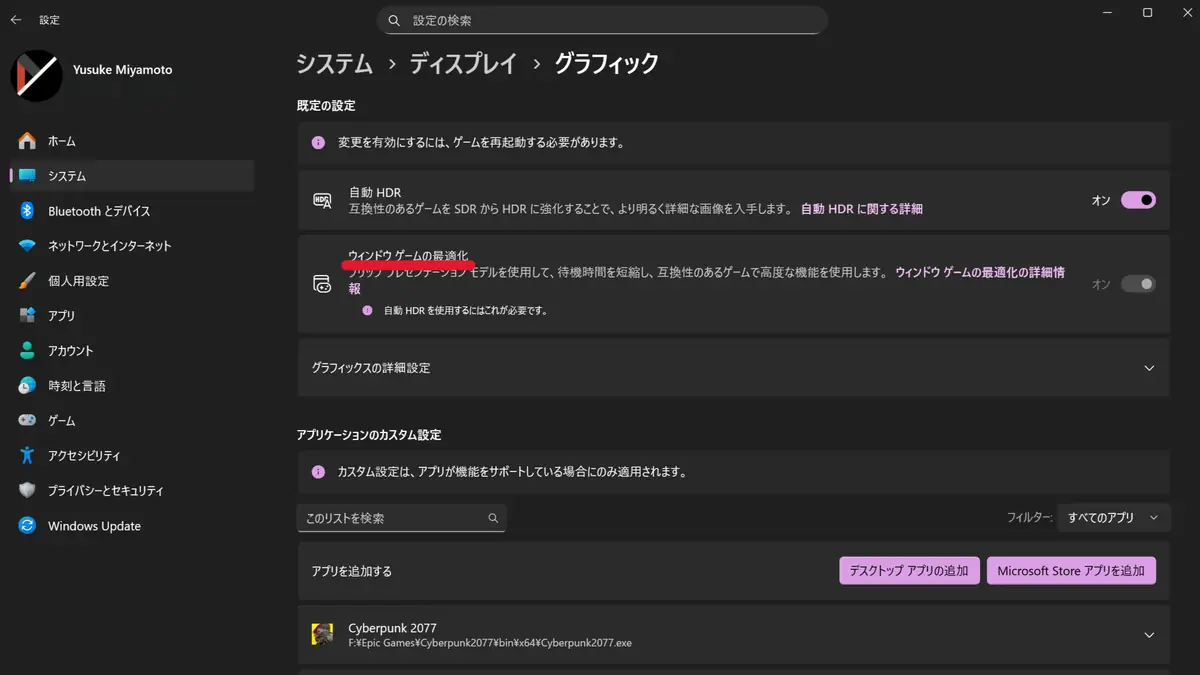1200x675 pixels.
Task: Expand グラフィックスの詳細設定 section
Action: click(x=1149, y=368)
